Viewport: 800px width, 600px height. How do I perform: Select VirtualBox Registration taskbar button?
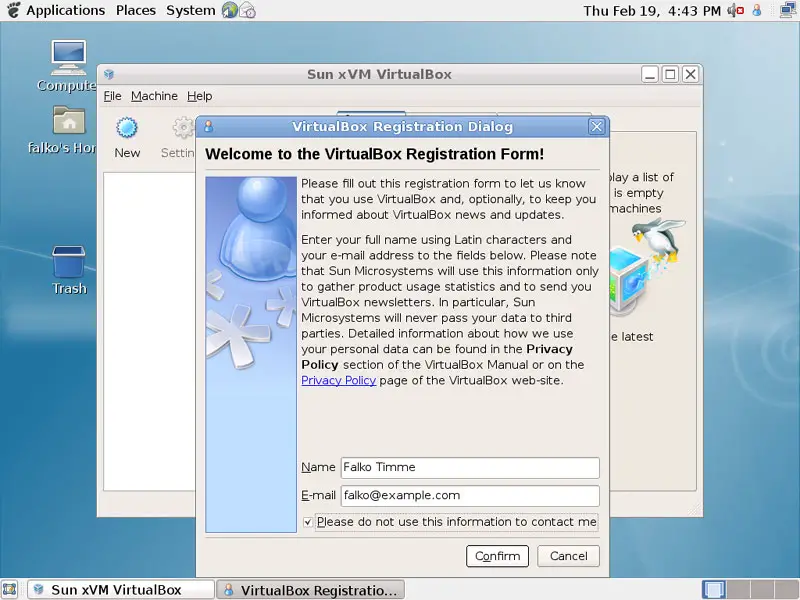311,590
